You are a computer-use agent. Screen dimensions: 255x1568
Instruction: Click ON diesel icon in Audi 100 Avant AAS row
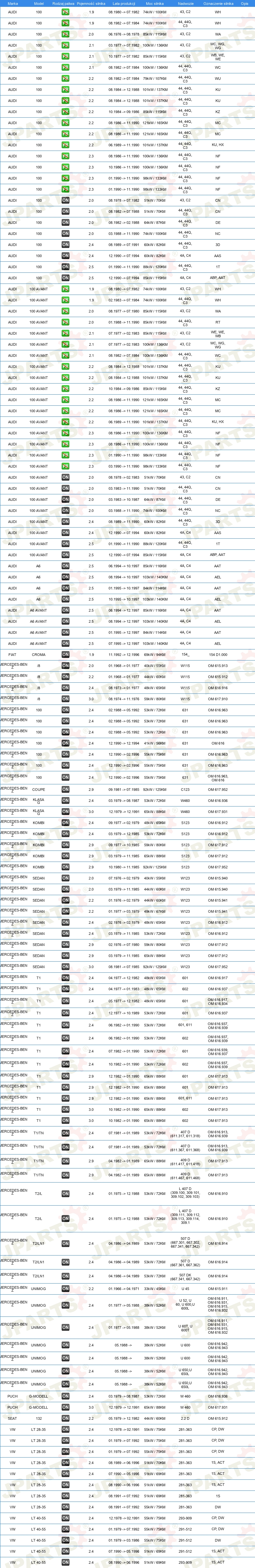(65, 533)
